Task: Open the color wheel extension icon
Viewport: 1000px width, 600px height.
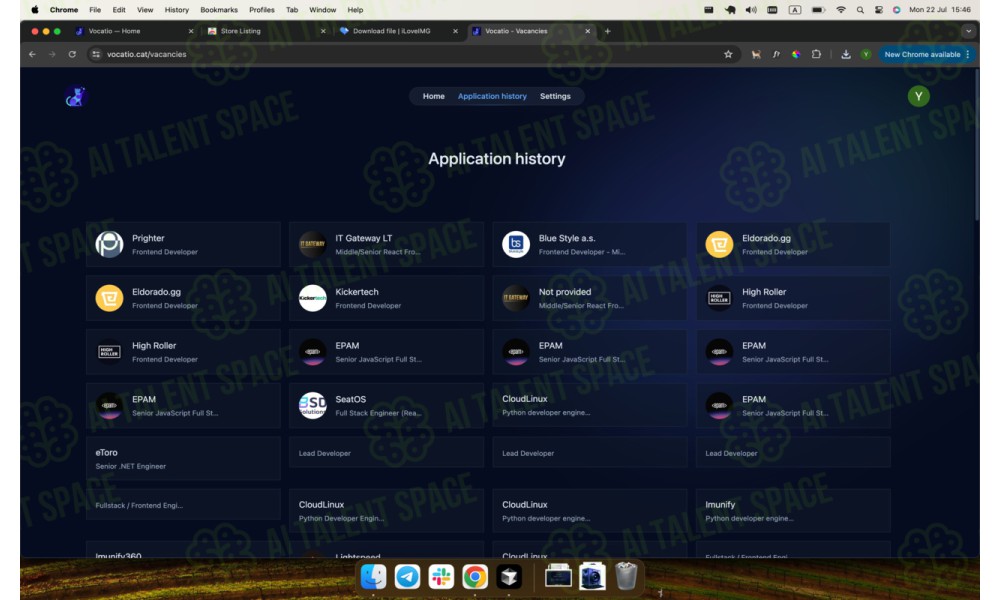Action: [796, 54]
